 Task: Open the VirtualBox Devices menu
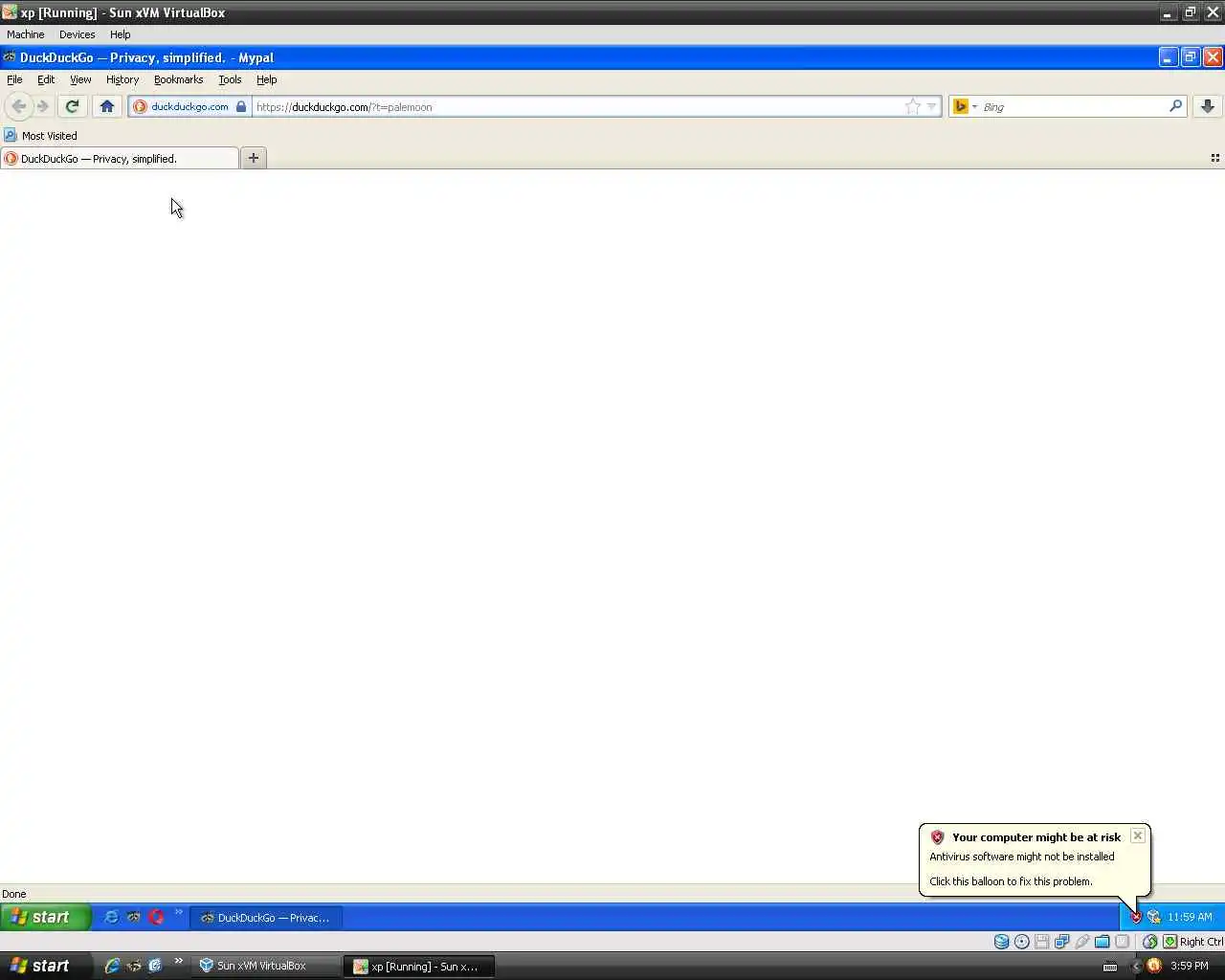77,34
